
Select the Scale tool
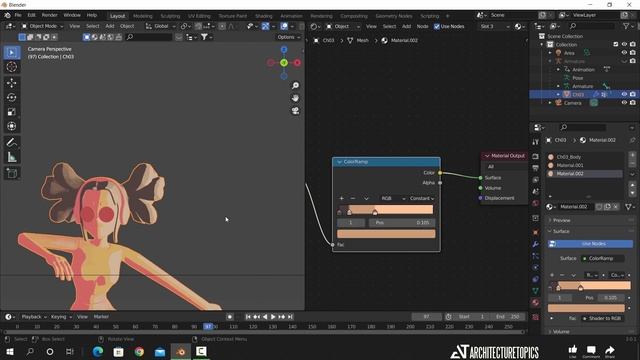click(x=11, y=112)
